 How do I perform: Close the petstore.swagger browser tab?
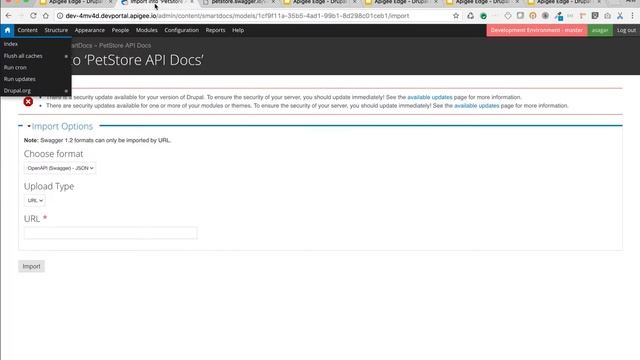point(273,2)
